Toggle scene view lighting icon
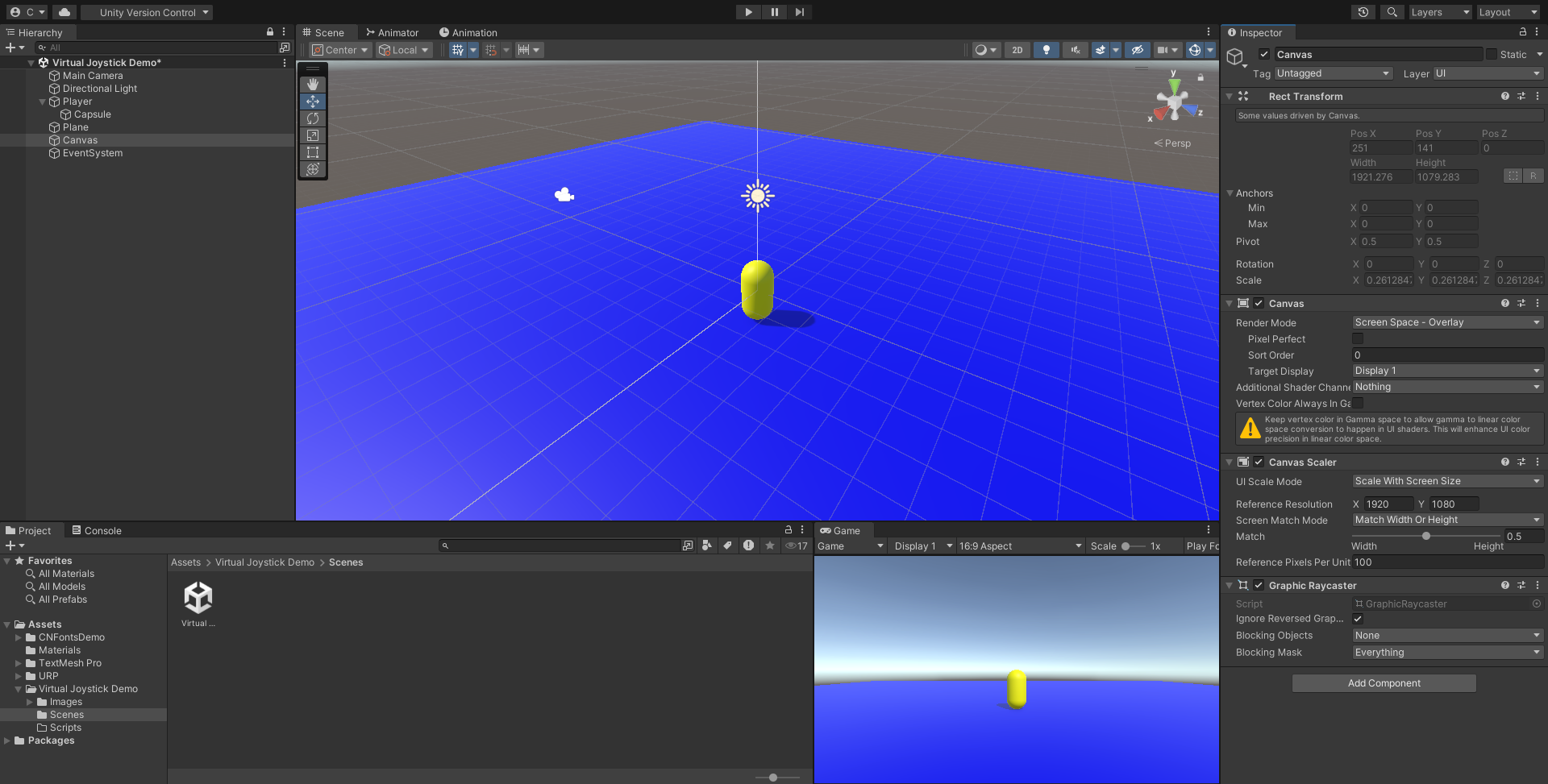The width and height of the screenshot is (1548, 784). 1046,50
